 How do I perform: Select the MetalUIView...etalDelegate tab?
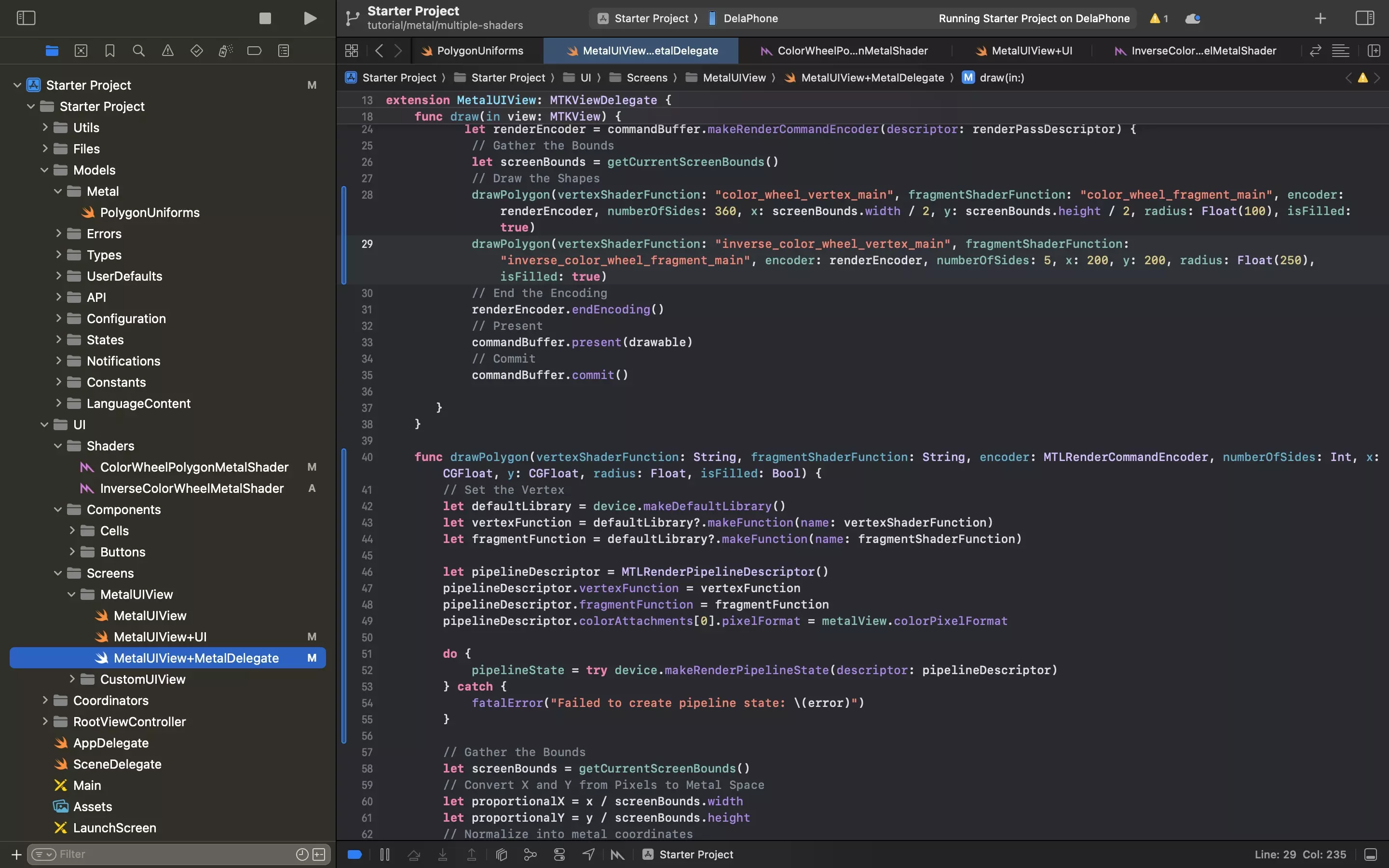641,51
